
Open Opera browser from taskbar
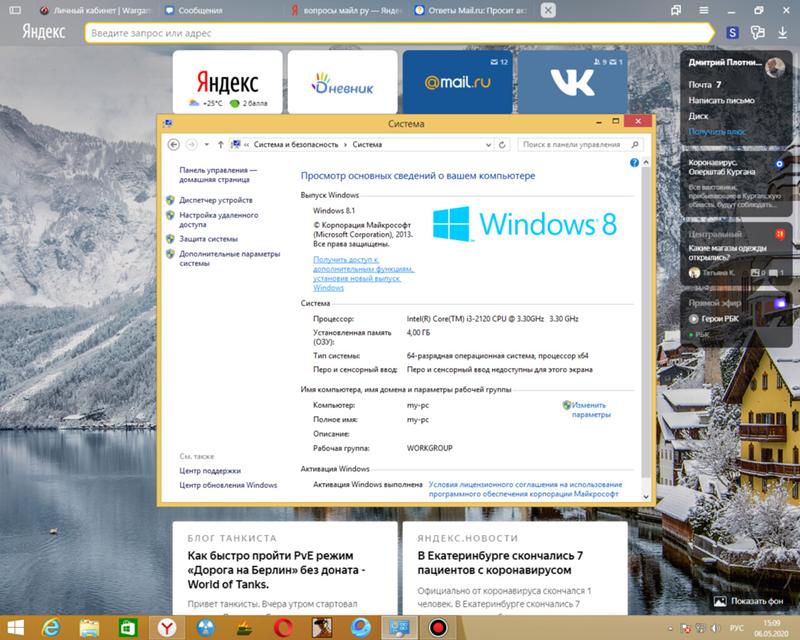tap(283, 628)
